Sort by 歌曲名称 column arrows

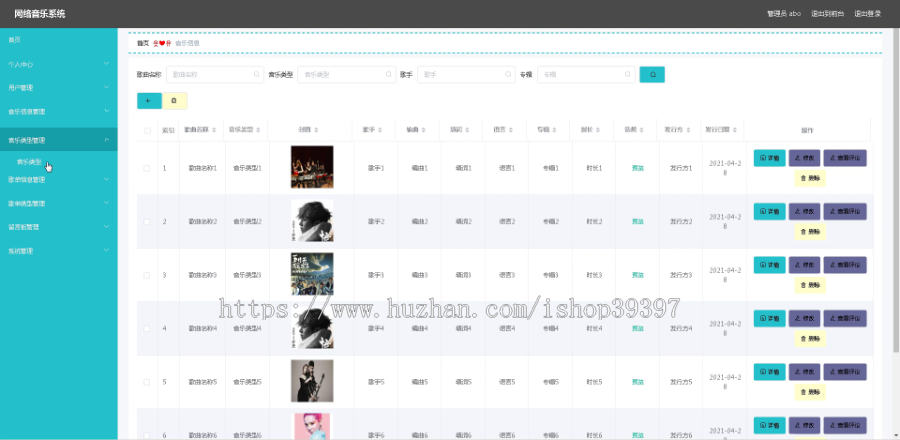click(214, 130)
